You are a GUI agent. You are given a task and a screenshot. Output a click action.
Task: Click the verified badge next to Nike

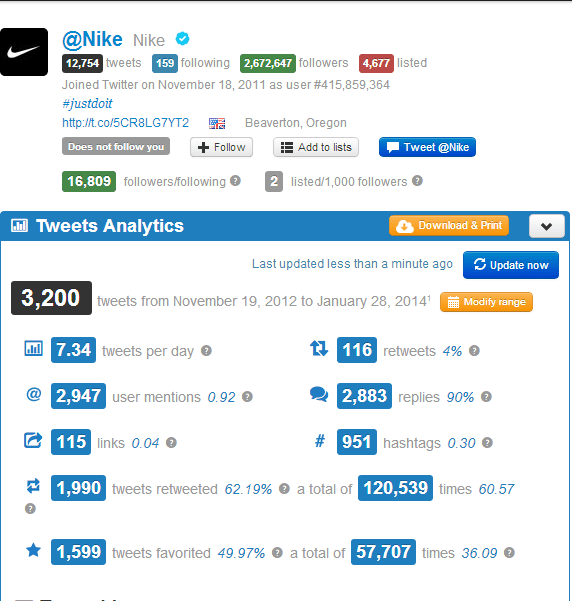pos(182,39)
